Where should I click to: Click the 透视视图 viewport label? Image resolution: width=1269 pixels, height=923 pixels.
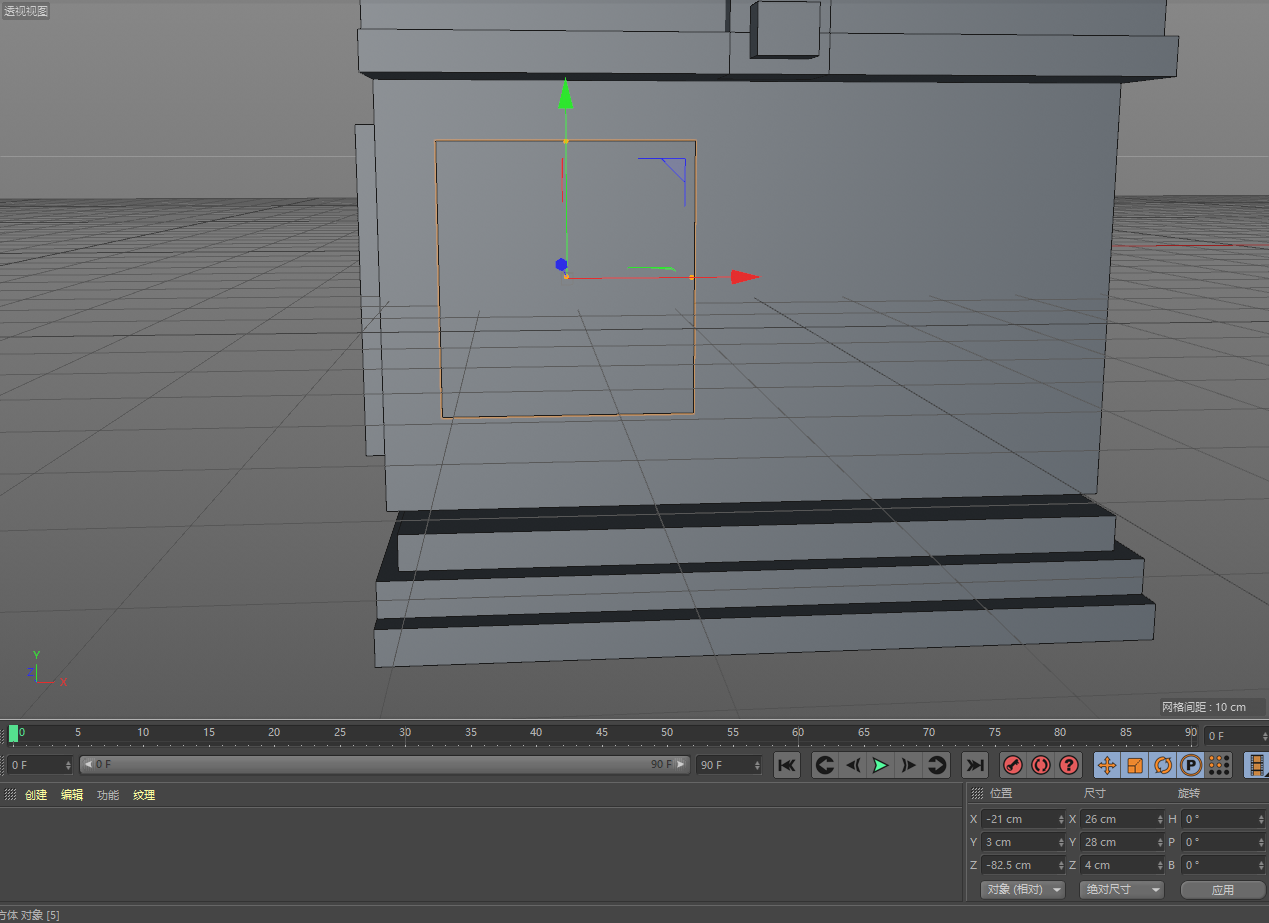click(x=25, y=11)
